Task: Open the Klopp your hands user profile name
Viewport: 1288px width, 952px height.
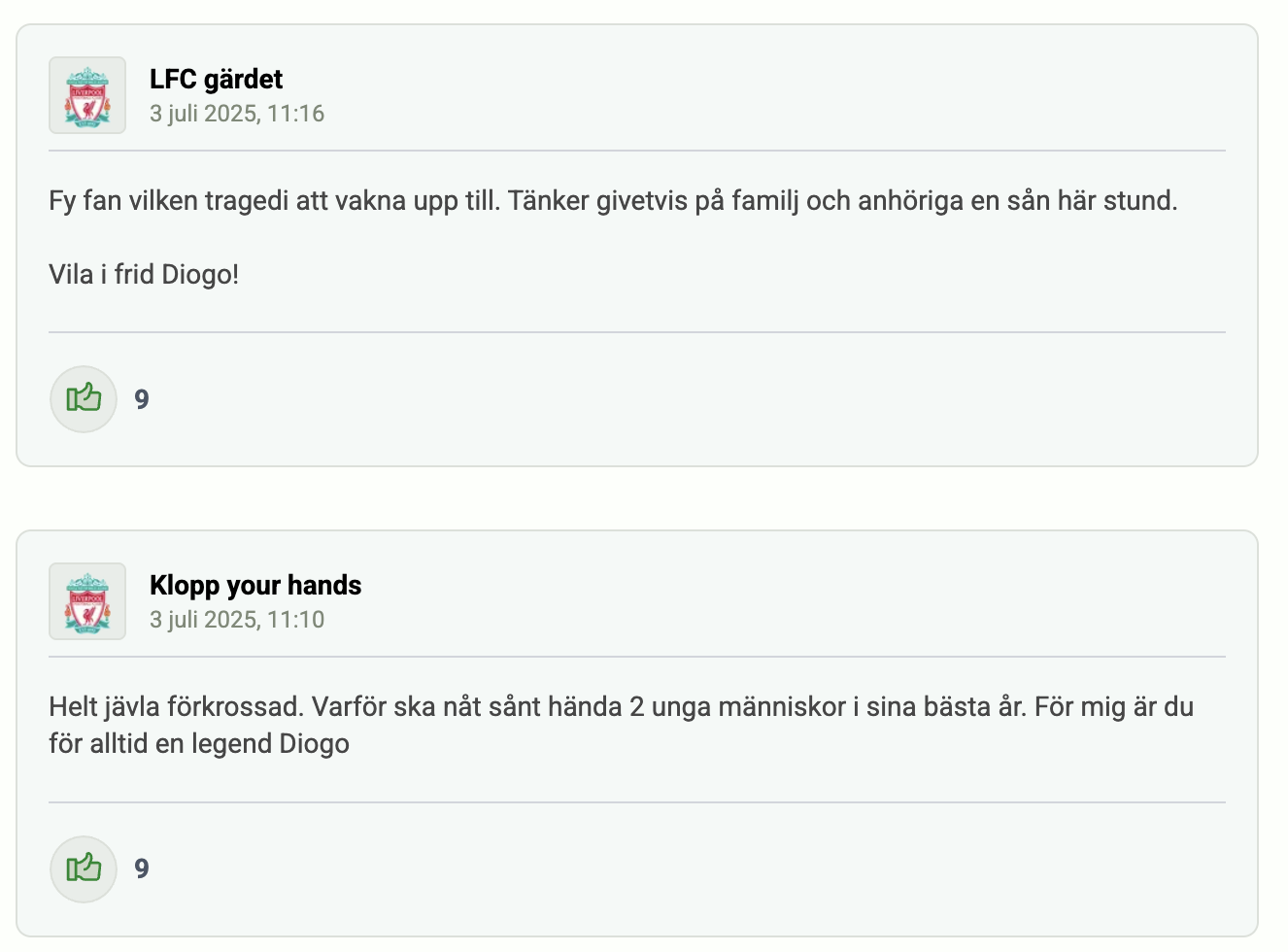Action: click(255, 585)
